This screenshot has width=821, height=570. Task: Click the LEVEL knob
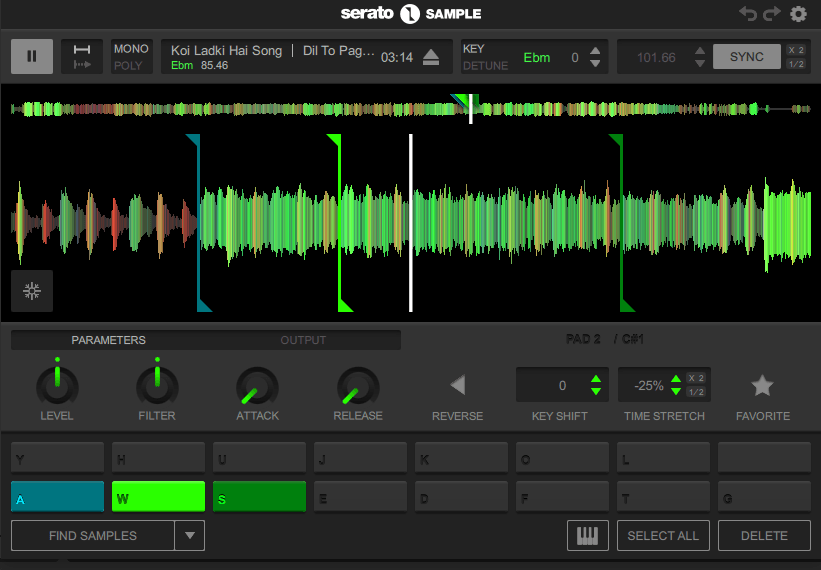point(57,387)
